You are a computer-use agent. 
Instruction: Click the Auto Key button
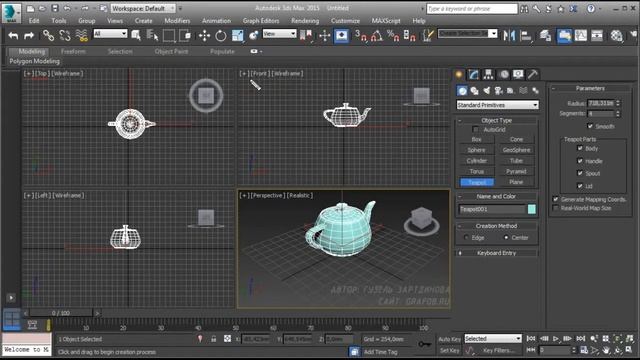point(449,339)
